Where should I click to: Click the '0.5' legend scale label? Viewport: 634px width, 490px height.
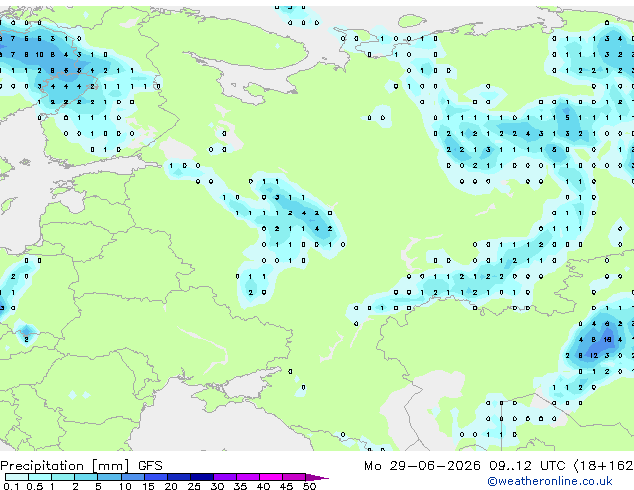pyautogui.click(x=35, y=486)
